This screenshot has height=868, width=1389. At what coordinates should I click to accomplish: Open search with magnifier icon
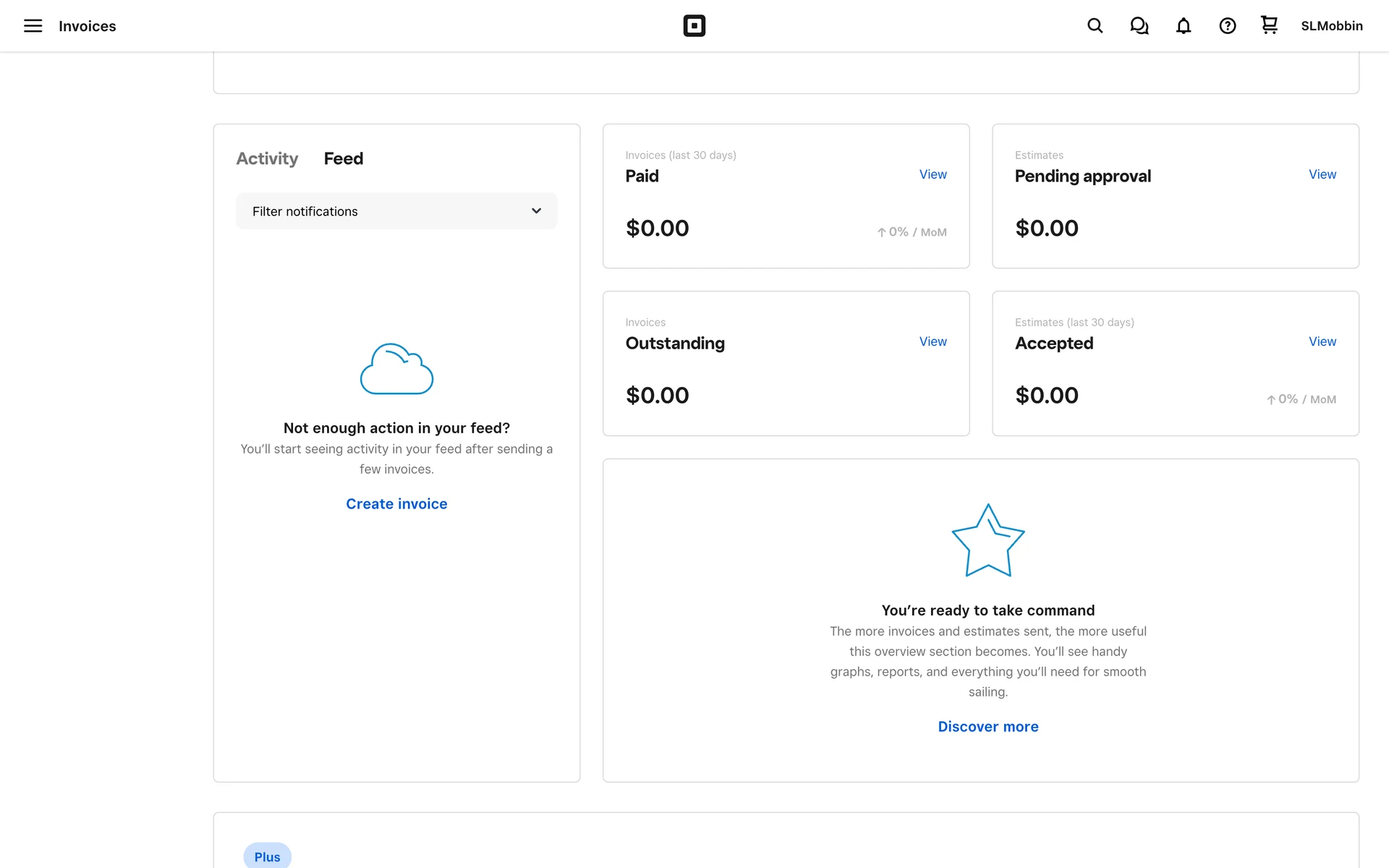[1095, 26]
